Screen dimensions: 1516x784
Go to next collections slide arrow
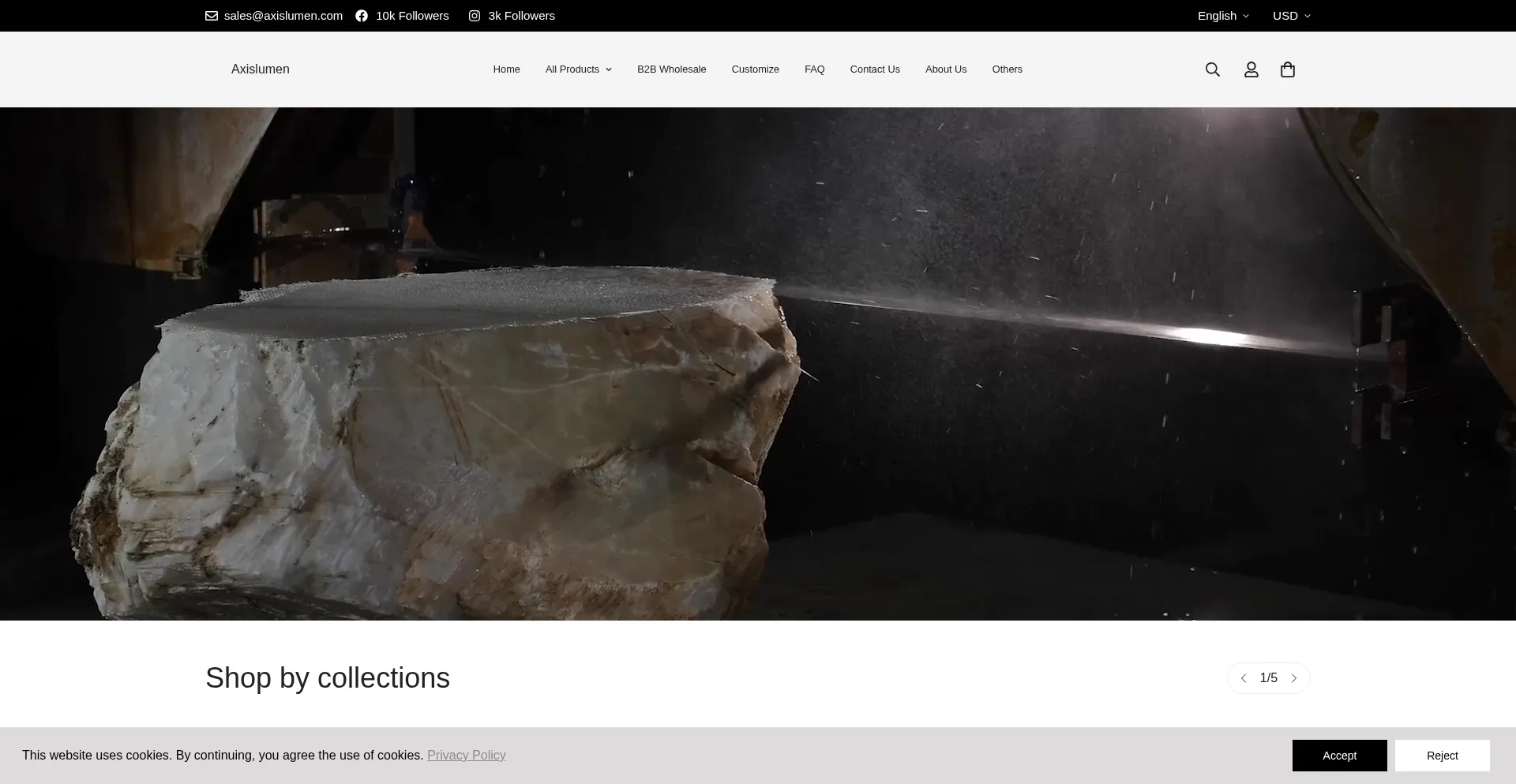tap(1293, 678)
